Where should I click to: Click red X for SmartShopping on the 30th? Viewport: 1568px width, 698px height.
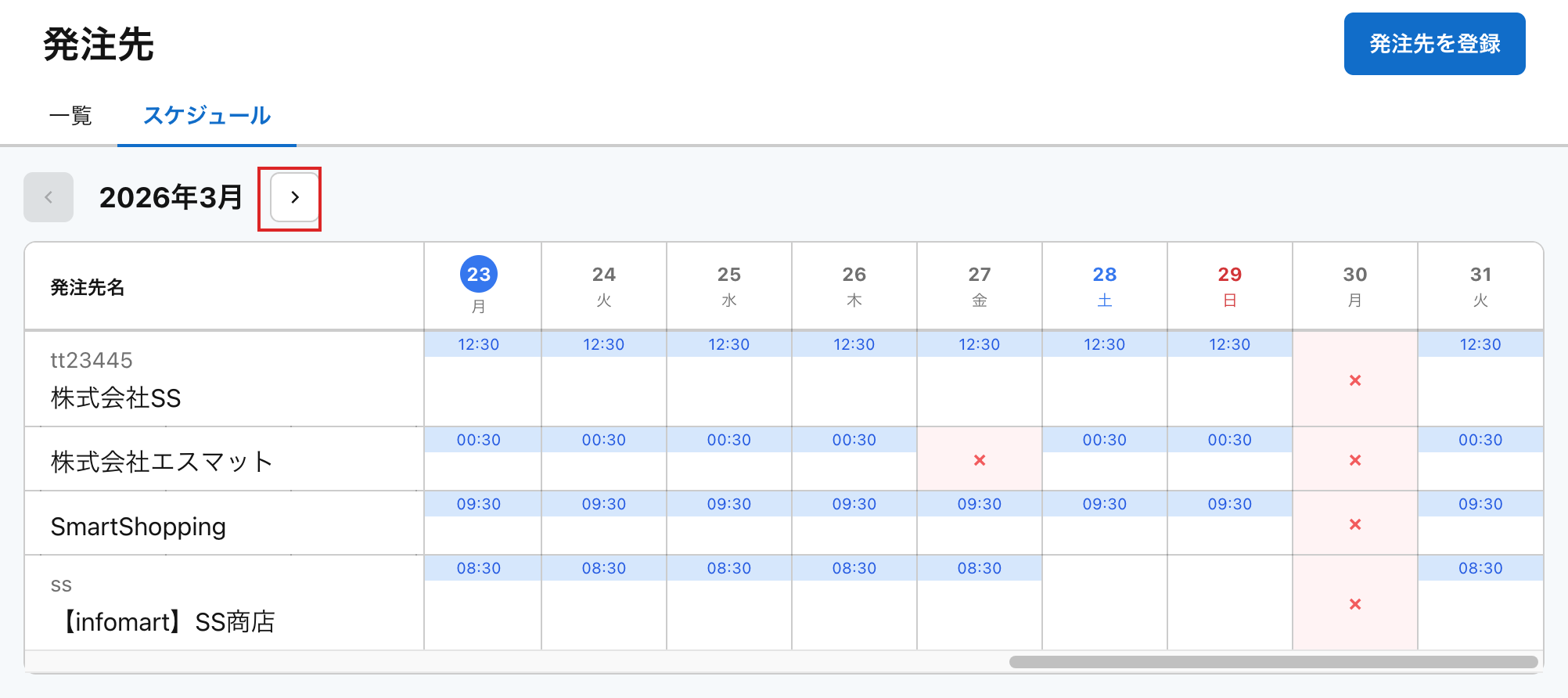coord(1355,524)
